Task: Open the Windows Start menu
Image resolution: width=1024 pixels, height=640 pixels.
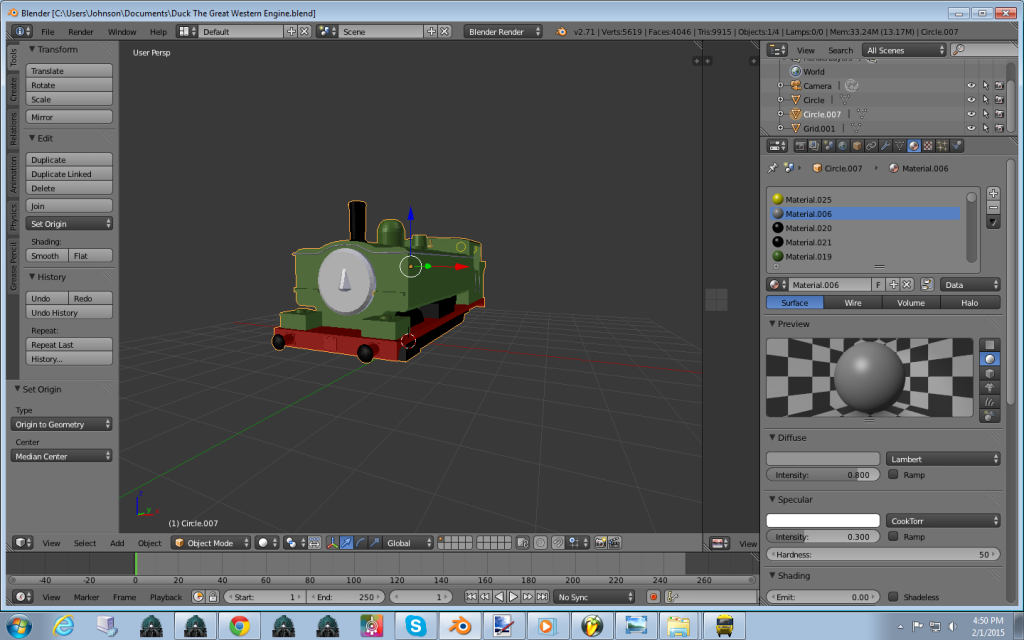Action: tap(18, 626)
